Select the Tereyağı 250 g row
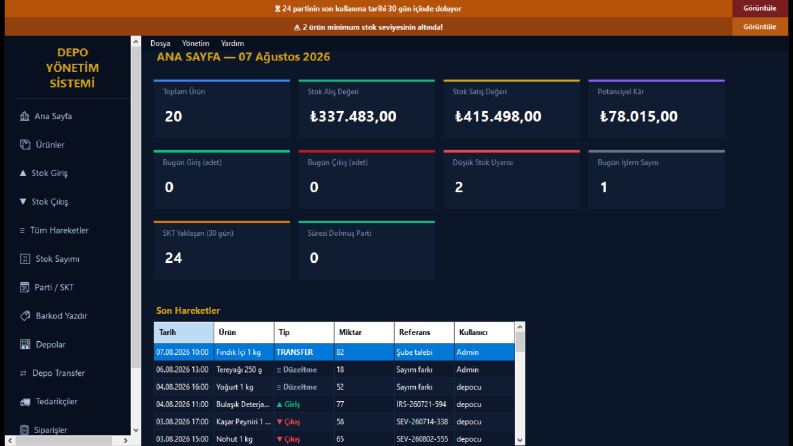793x446 pixels. click(334, 370)
